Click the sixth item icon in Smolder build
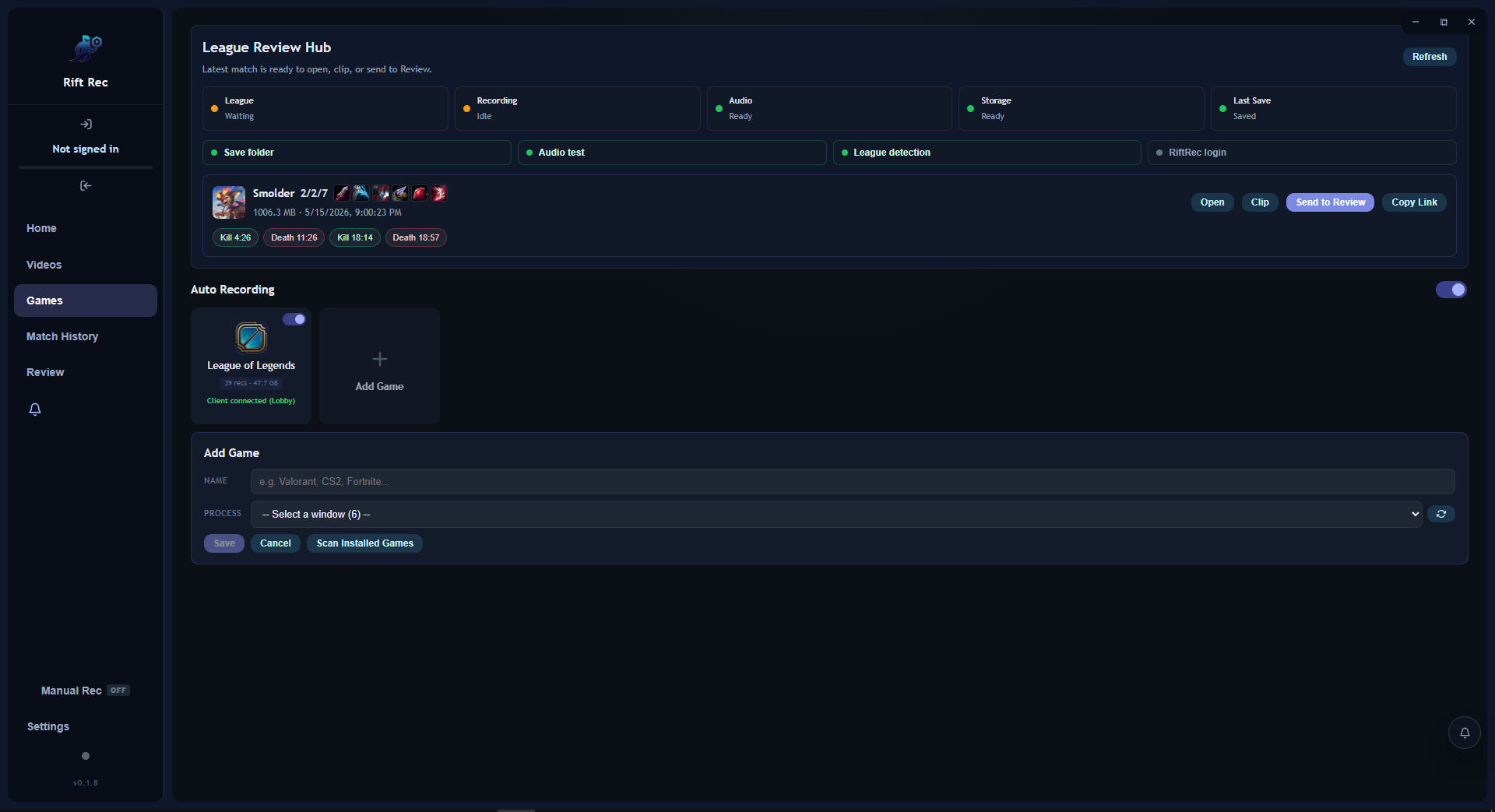This screenshot has height=812, width=1495. [439, 193]
